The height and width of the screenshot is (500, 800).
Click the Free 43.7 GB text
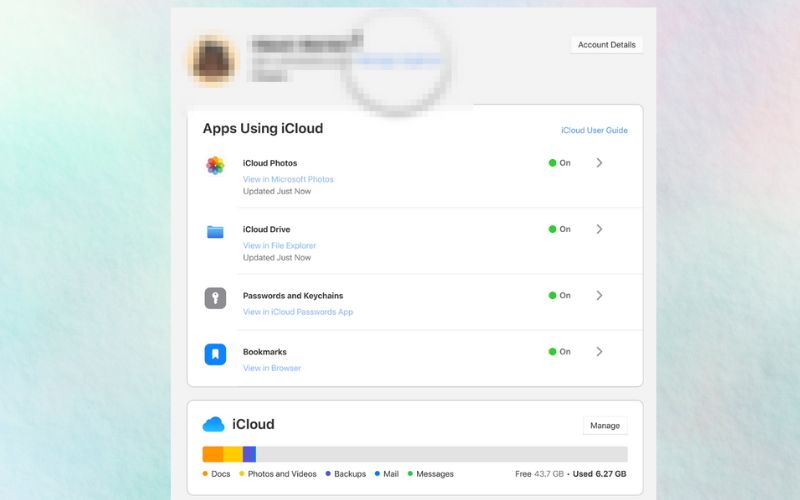point(539,474)
